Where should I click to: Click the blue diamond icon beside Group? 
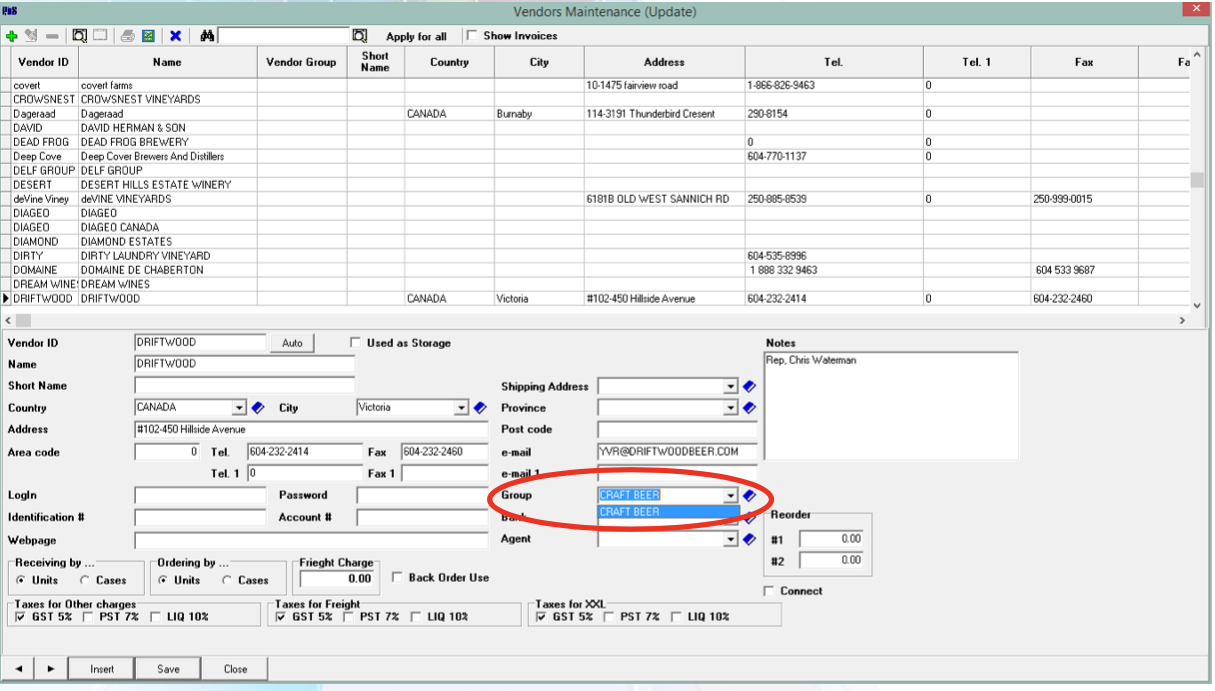[750, 495]
